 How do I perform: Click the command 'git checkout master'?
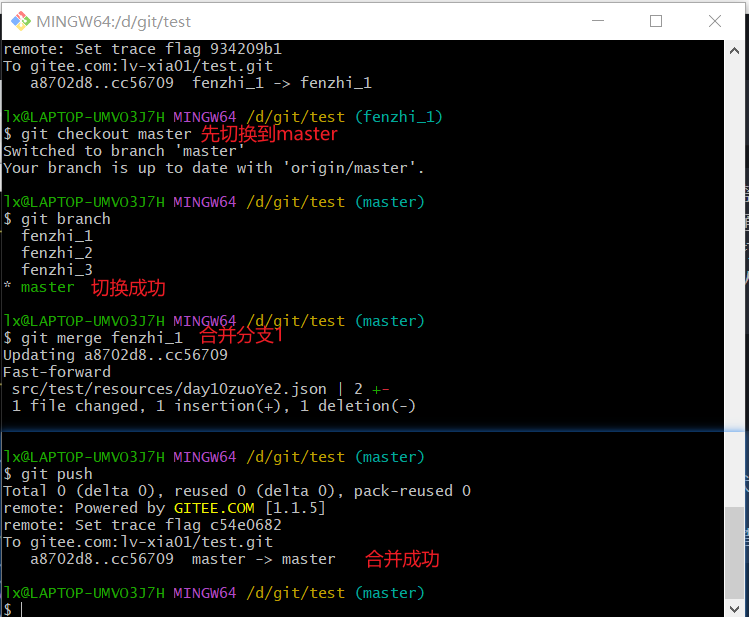[106, 134]
